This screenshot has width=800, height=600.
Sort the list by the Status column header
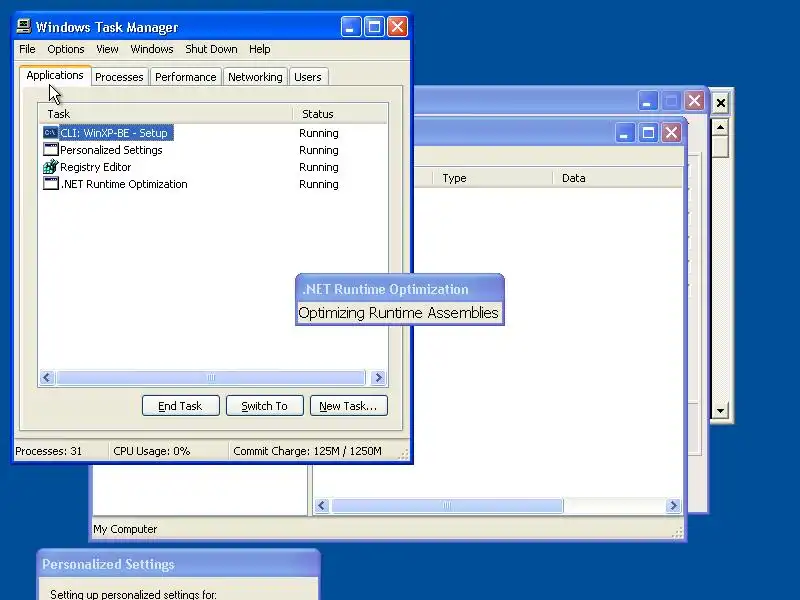[340, 114]
